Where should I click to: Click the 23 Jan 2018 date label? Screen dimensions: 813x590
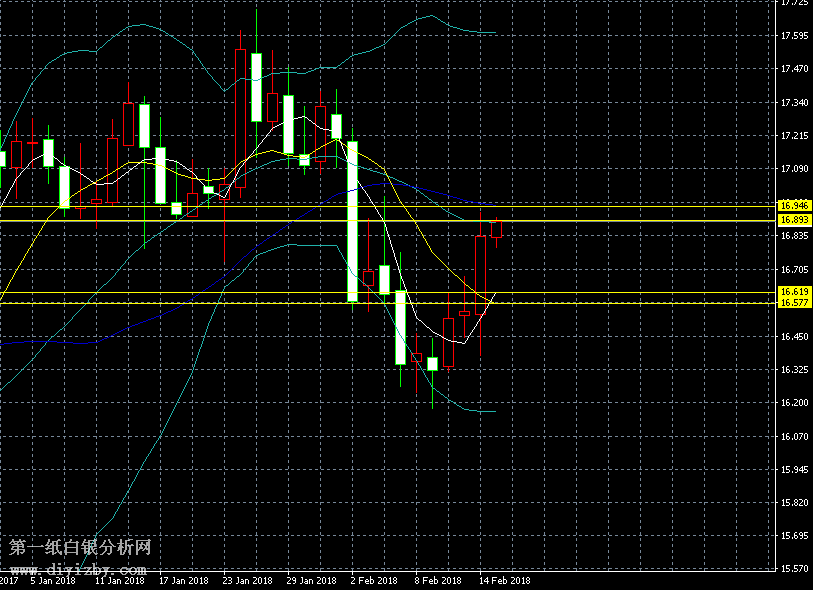coord(247,579)
